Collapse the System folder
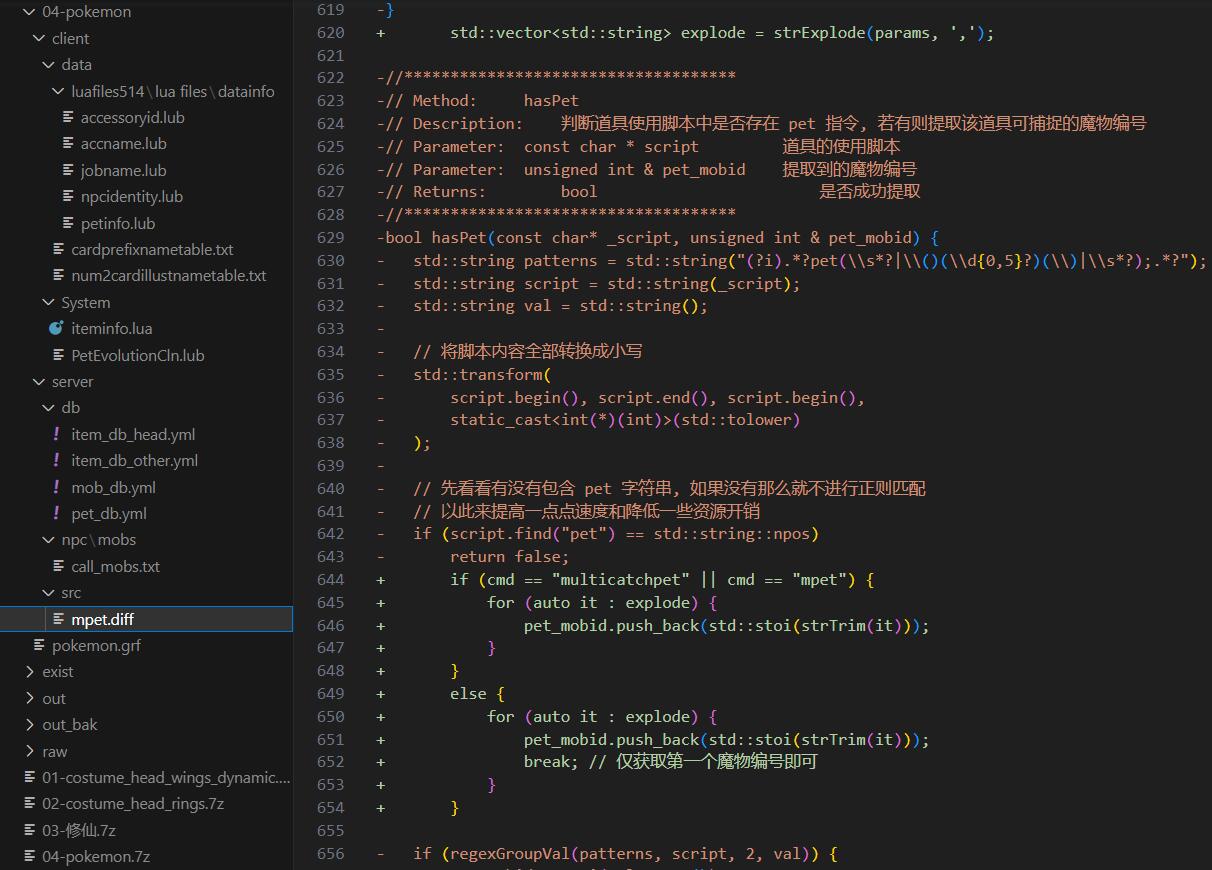The image size is (1212, 870). point(49,302)
